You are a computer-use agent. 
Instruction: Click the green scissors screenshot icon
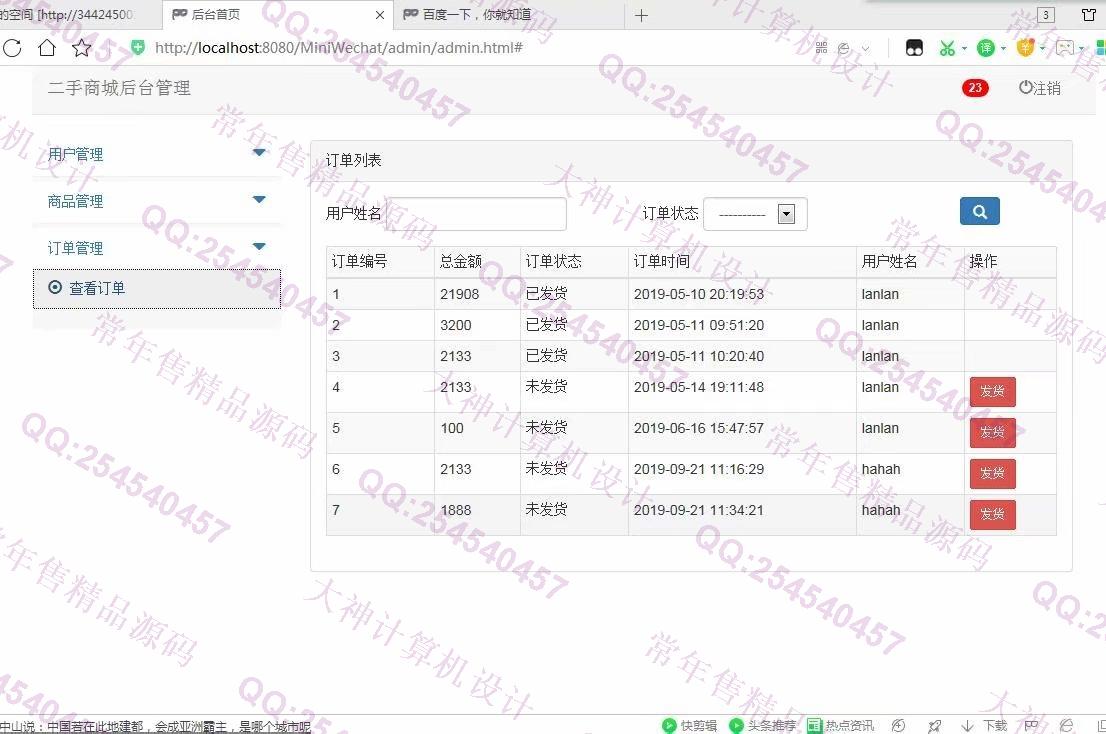[x=947, y=48]
